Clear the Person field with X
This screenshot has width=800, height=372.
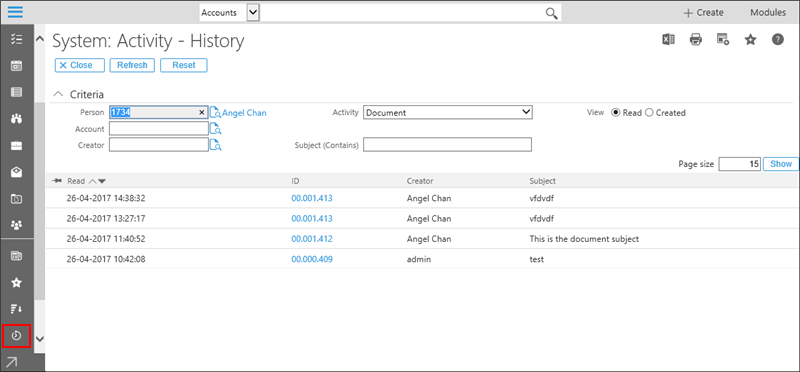pos(202,113)
